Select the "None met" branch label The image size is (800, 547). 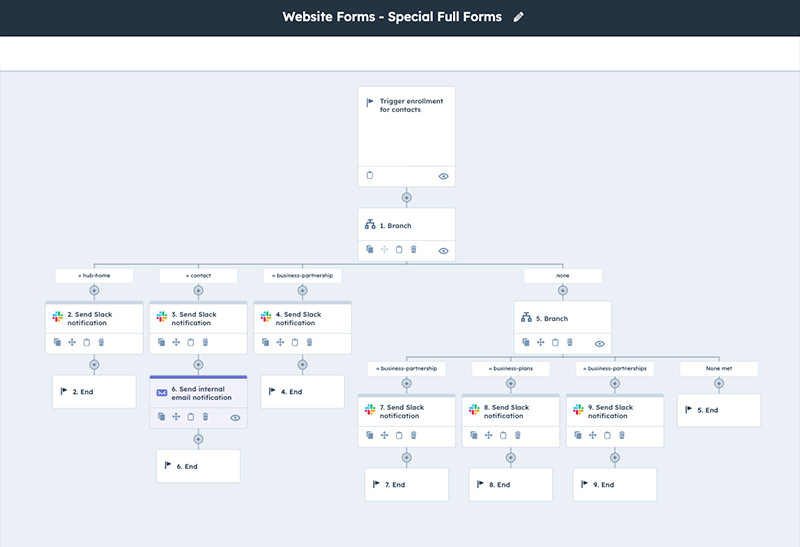click(718, 368)
